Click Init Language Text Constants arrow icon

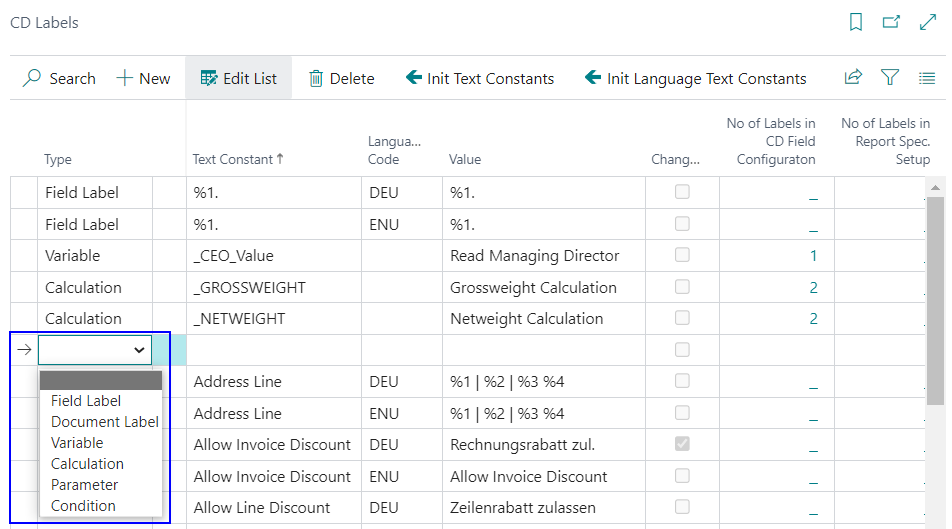[593, 77]
